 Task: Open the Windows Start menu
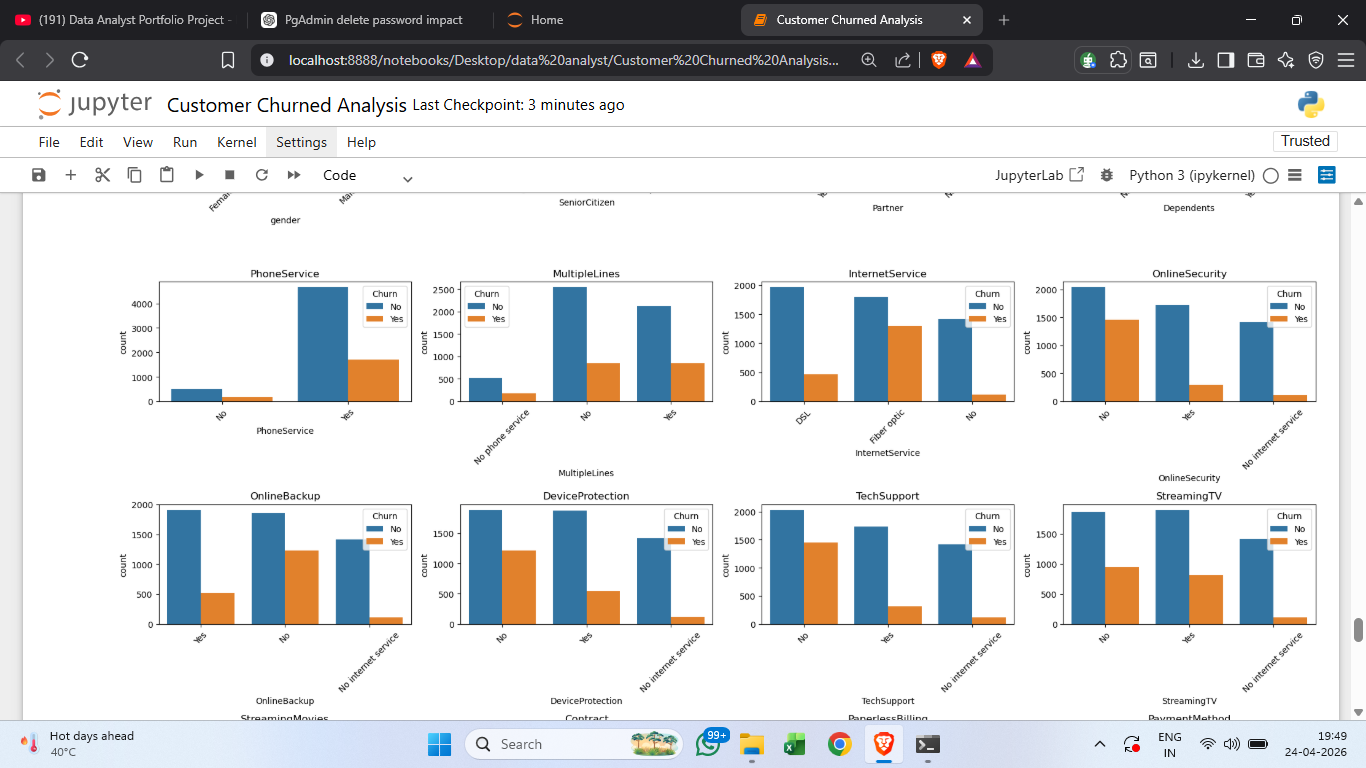440,744
